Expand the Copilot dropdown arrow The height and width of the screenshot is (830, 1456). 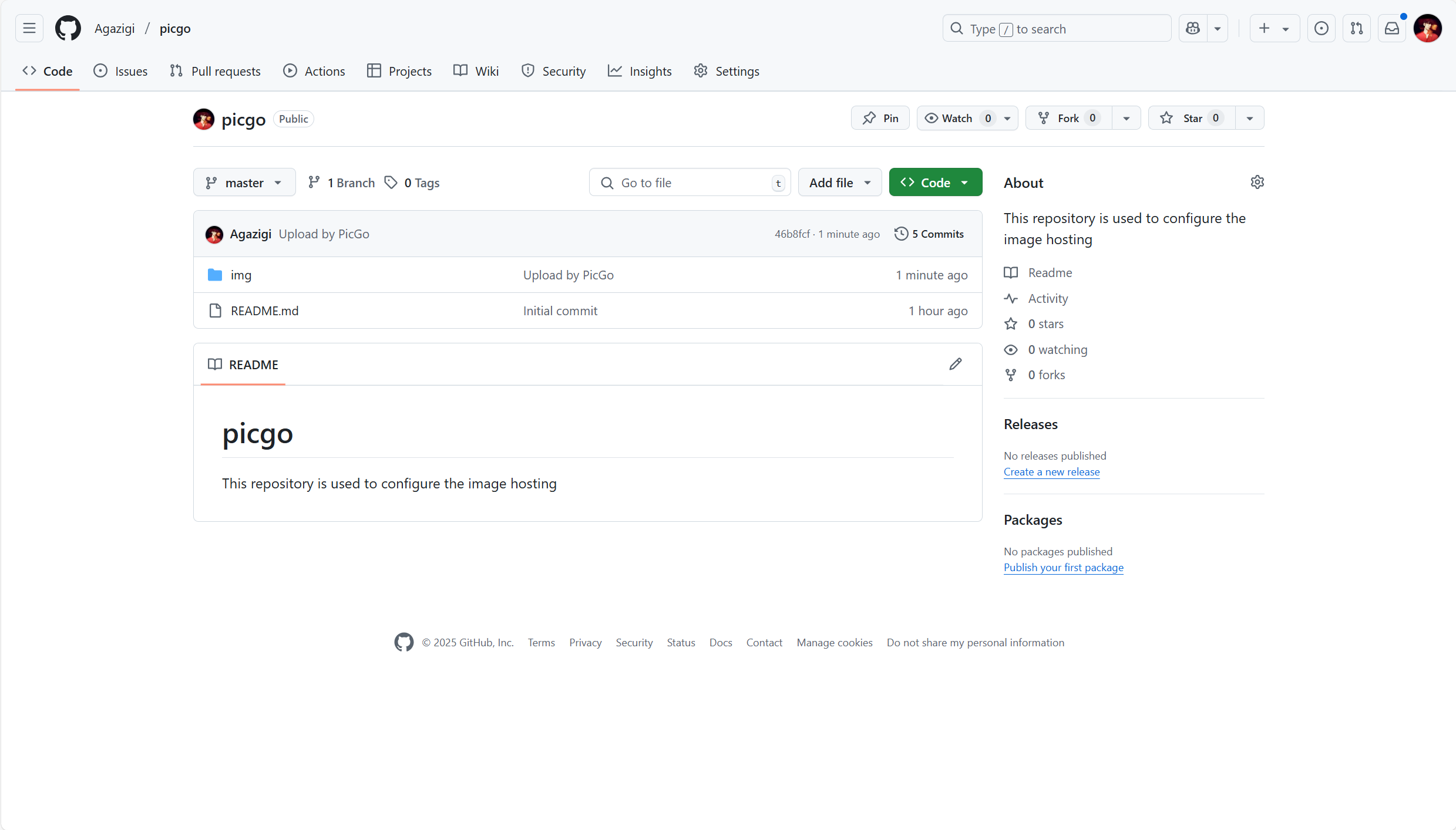tap(1218, 28)
